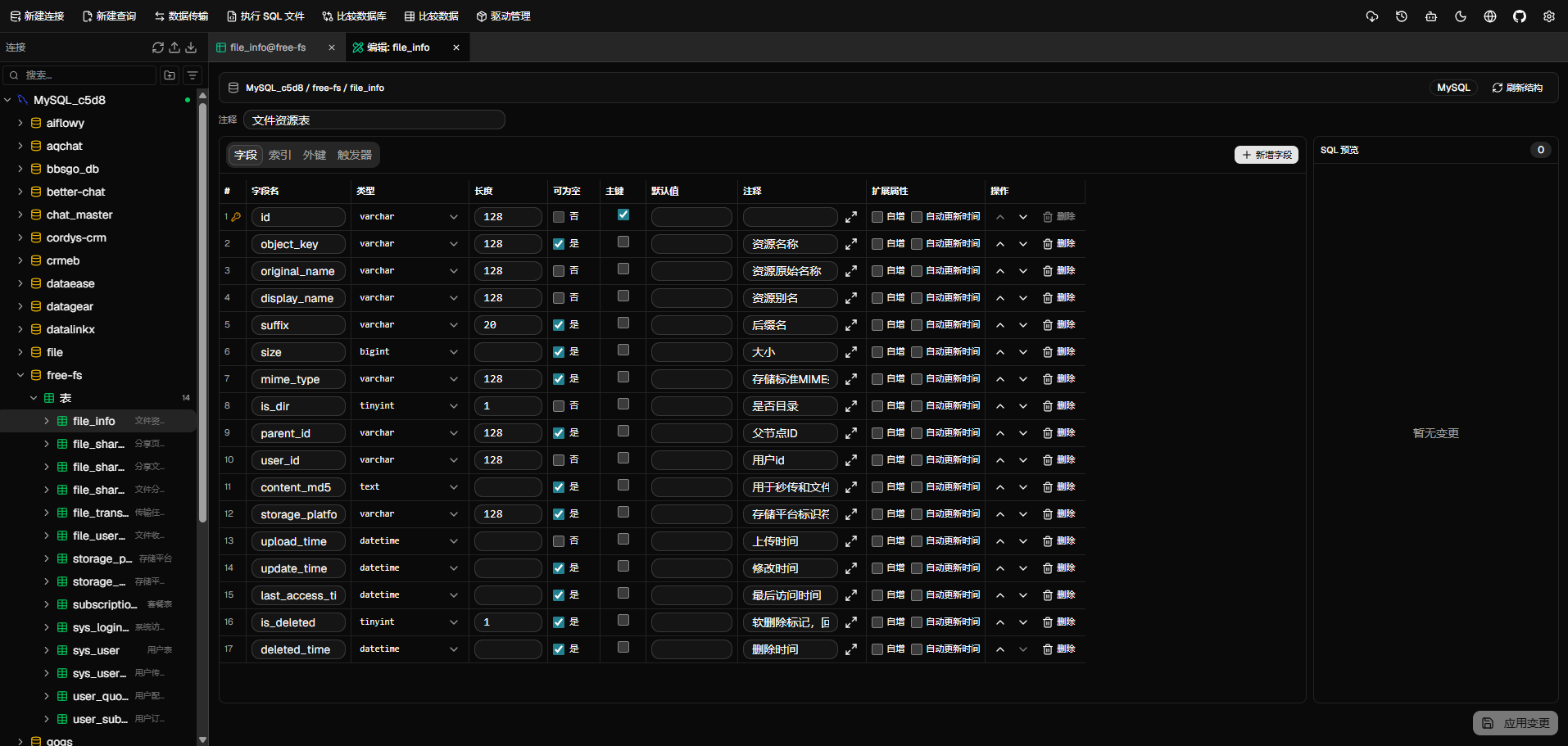Click length field of suffix row
This screenshot has width=1568, height=746.
pos(508,325)
